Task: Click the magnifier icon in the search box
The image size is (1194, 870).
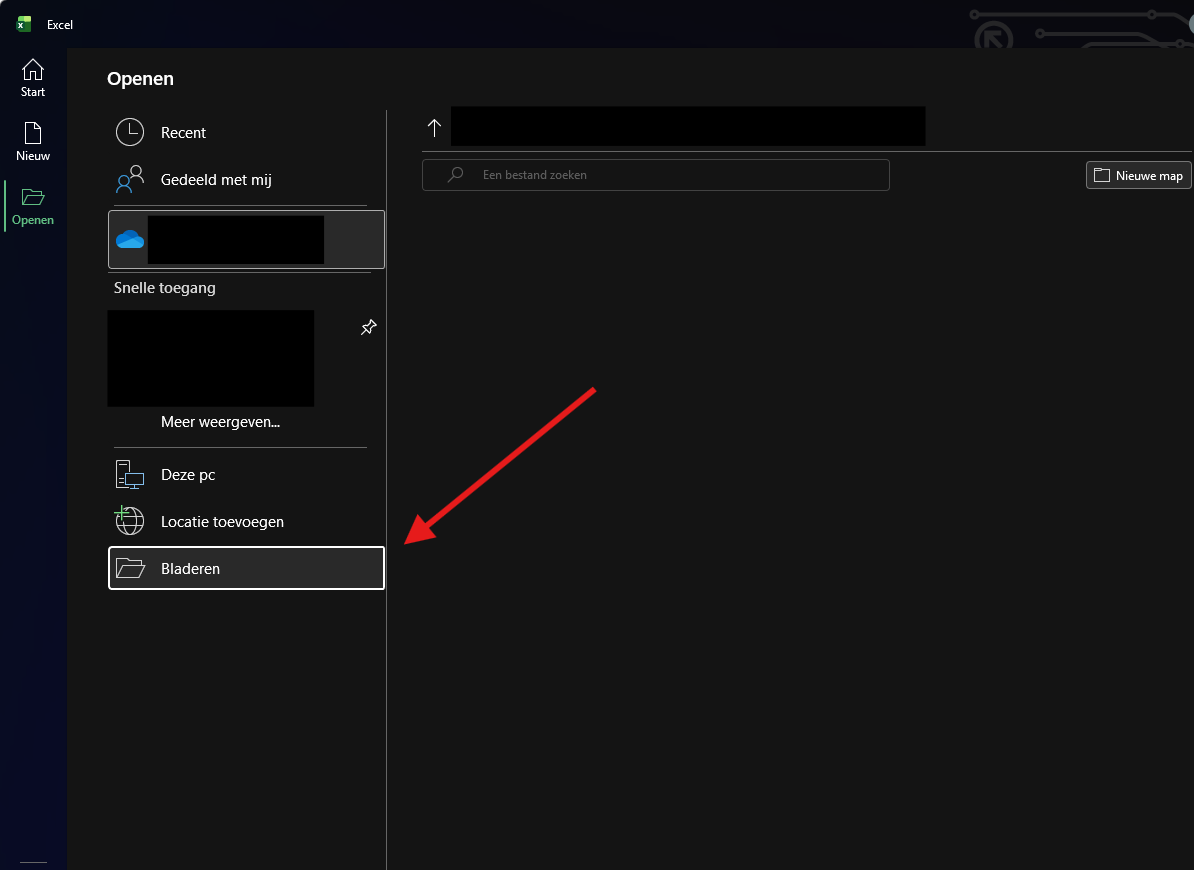Action: click(x=455, y=175)
